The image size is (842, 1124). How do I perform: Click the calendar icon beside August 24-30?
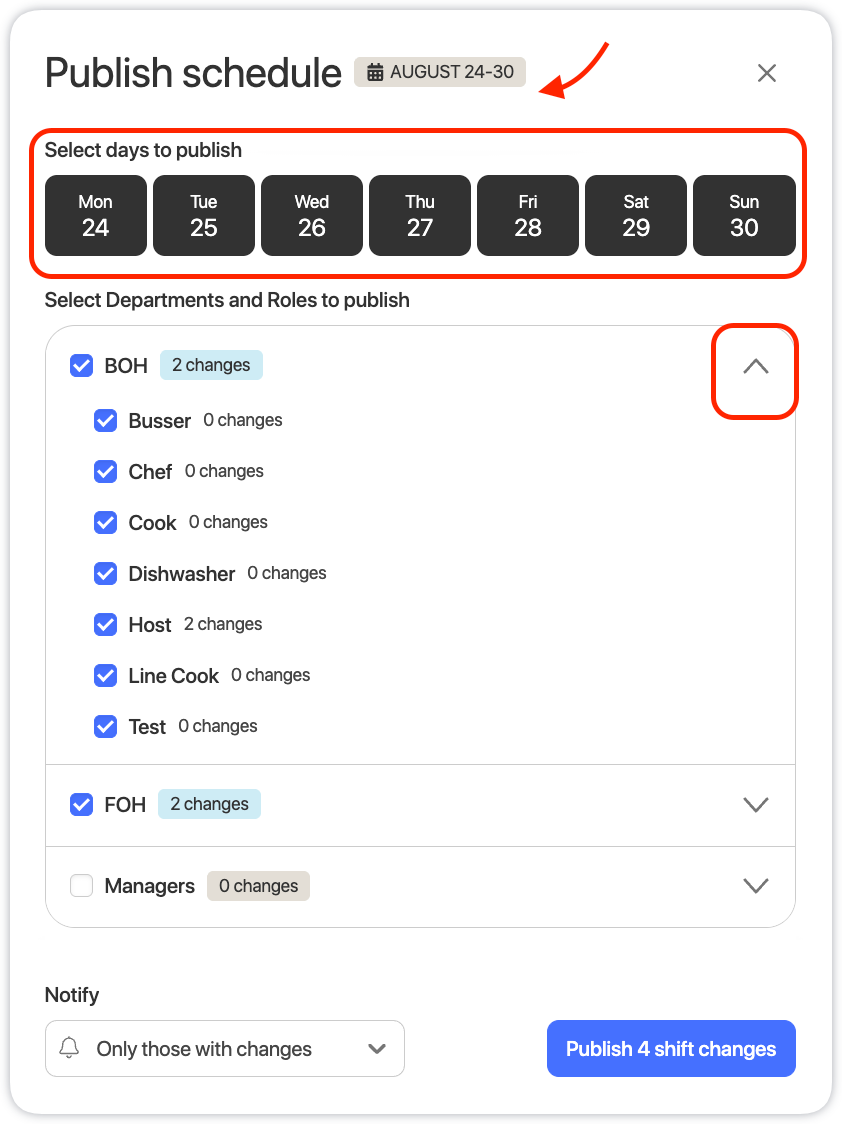(375, 72)
